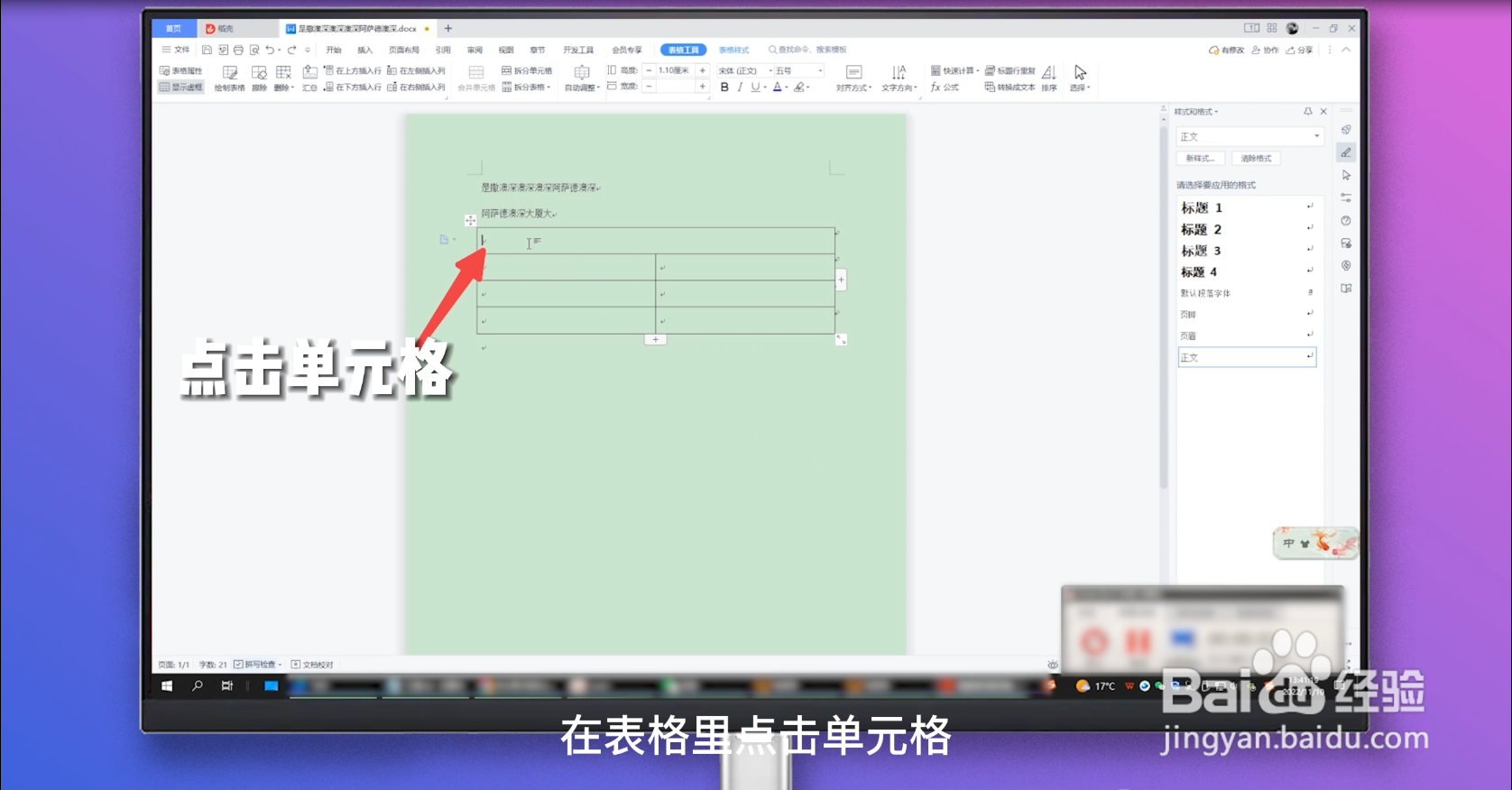Decrease column width with minus button
The image size is (1512, 790).
pos(649,87)
